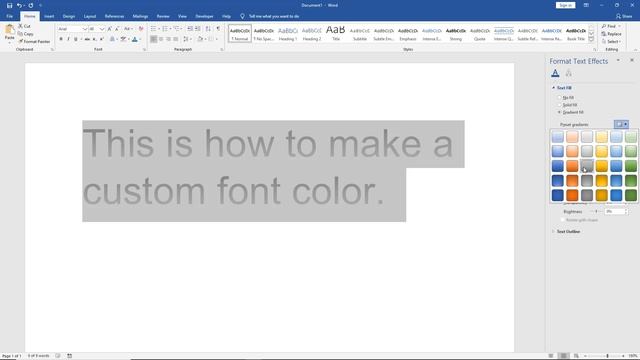Click the Sort icon in Paragraph group

tap(208, 29)
